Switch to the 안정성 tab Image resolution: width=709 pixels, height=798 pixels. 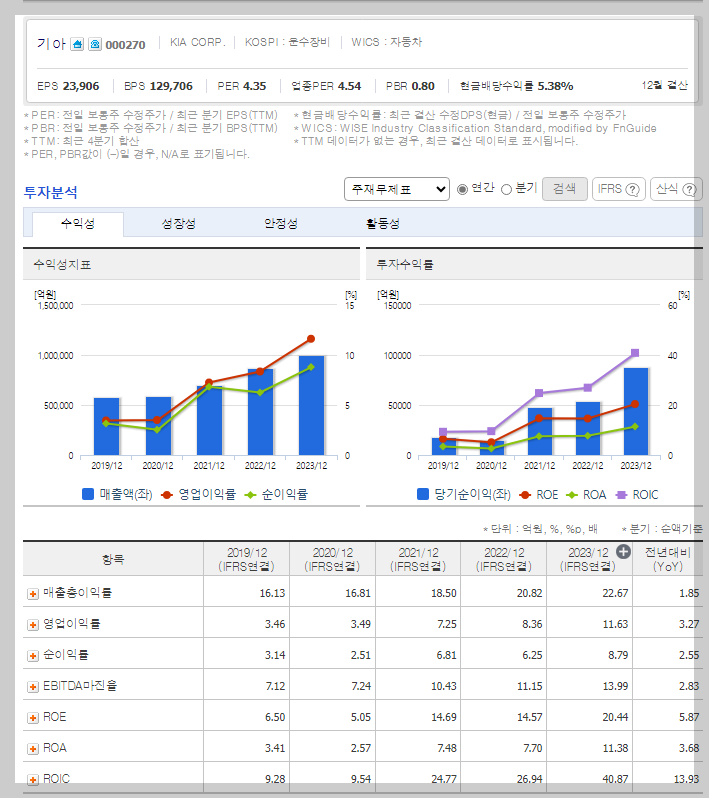click(280, 224)
